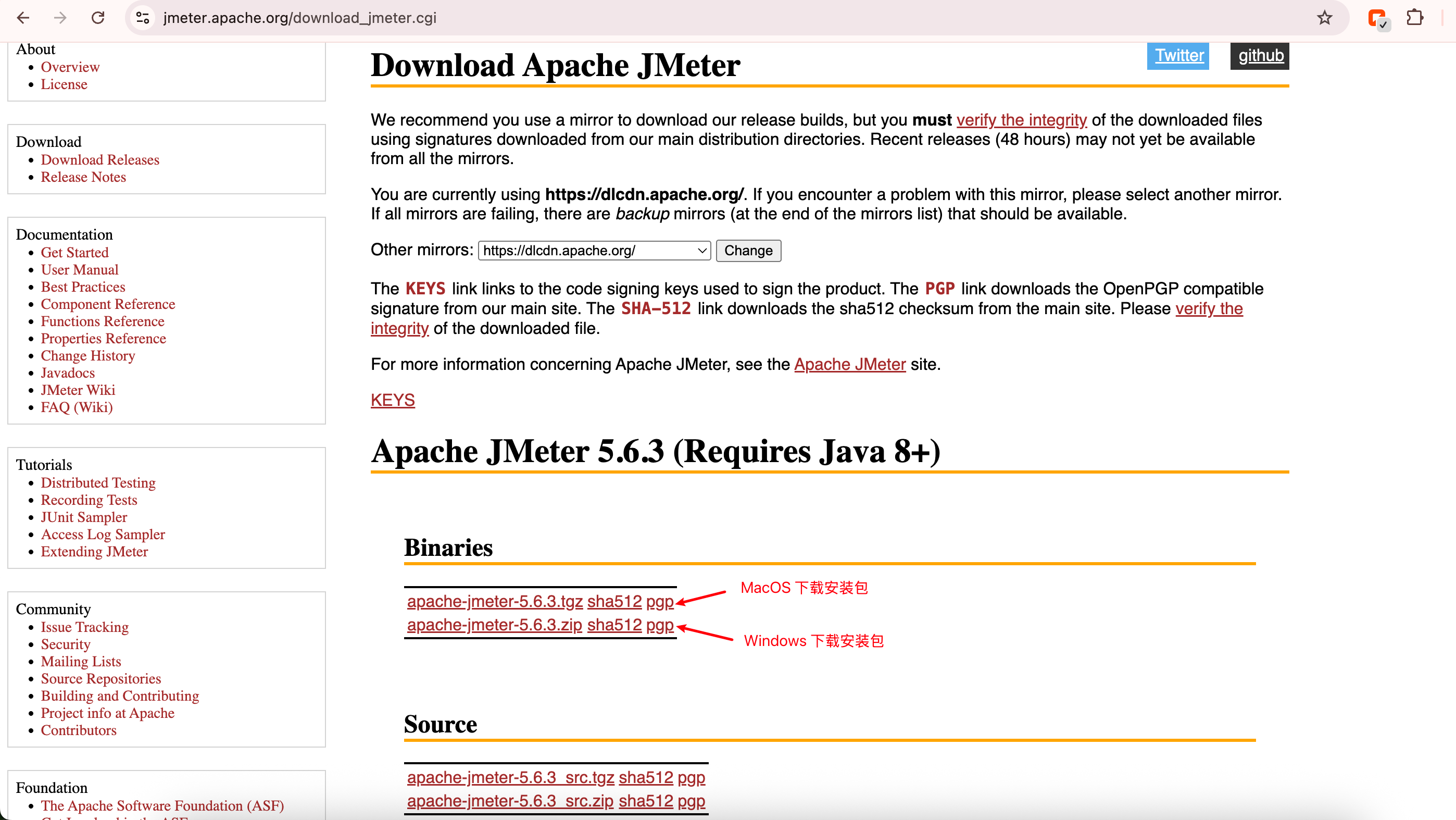Follow the Apache JMeter site link
The image size is (1456, 820).
(849, 364)
